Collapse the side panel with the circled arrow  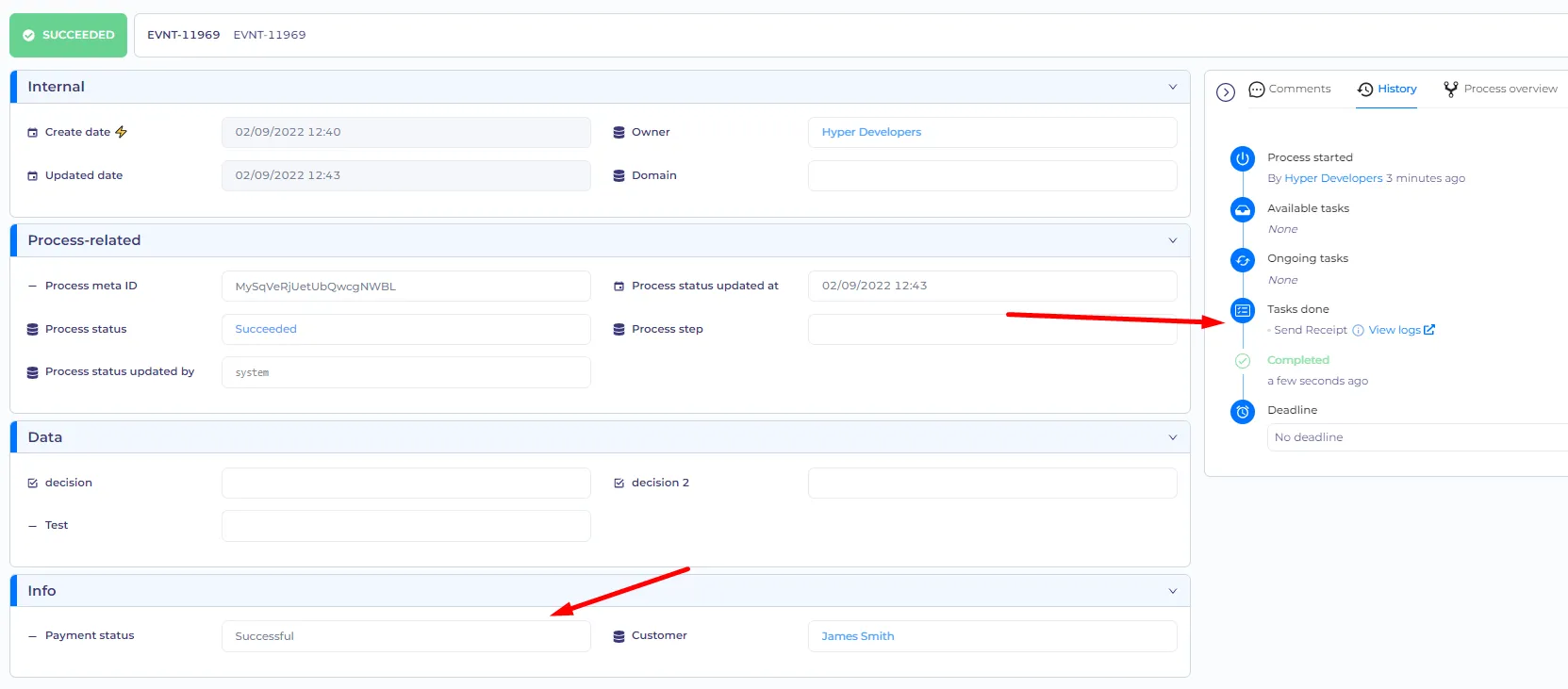coord(1226,92)
